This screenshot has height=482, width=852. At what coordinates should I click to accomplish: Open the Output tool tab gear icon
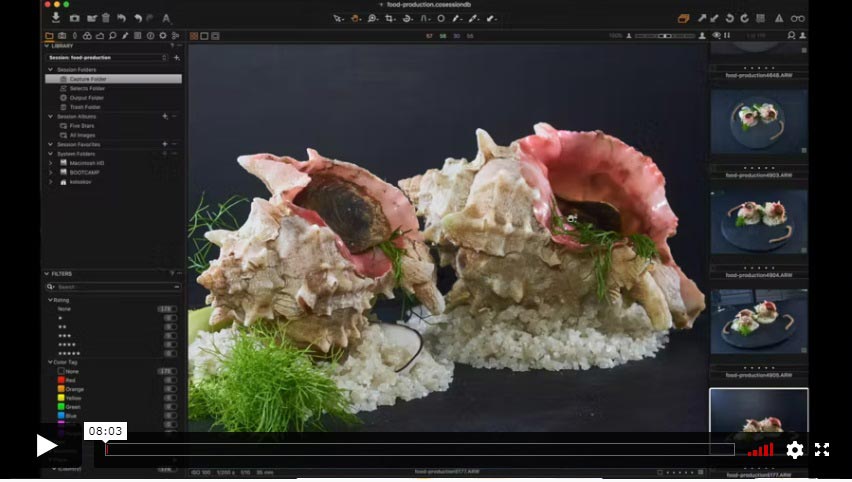(x=163, y=36)
